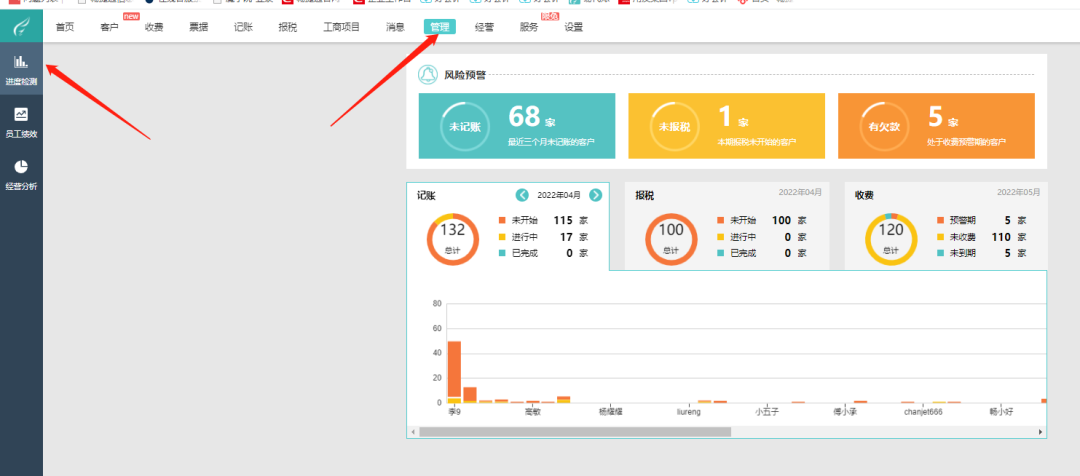The height and width of the screenshot is (476, 1080).
Task: Select the 管理 menu tab
Action: (x=439, y=27)
